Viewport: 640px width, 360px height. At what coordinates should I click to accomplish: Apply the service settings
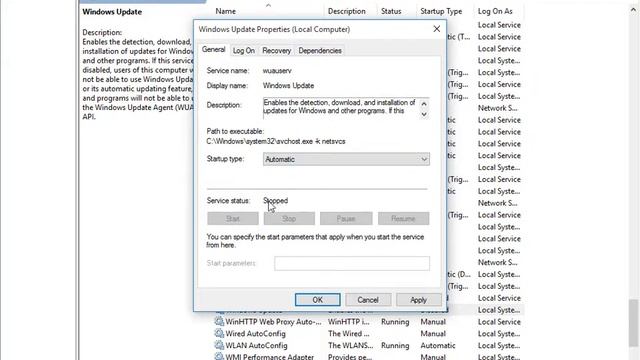tap(418, 300)
